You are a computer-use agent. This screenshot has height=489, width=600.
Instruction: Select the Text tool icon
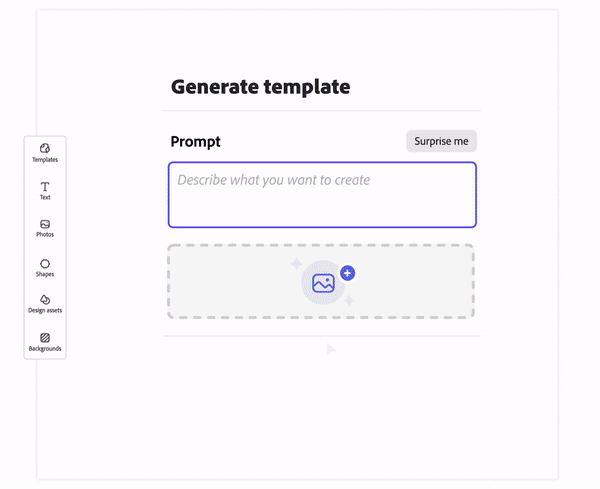[45, 186]
